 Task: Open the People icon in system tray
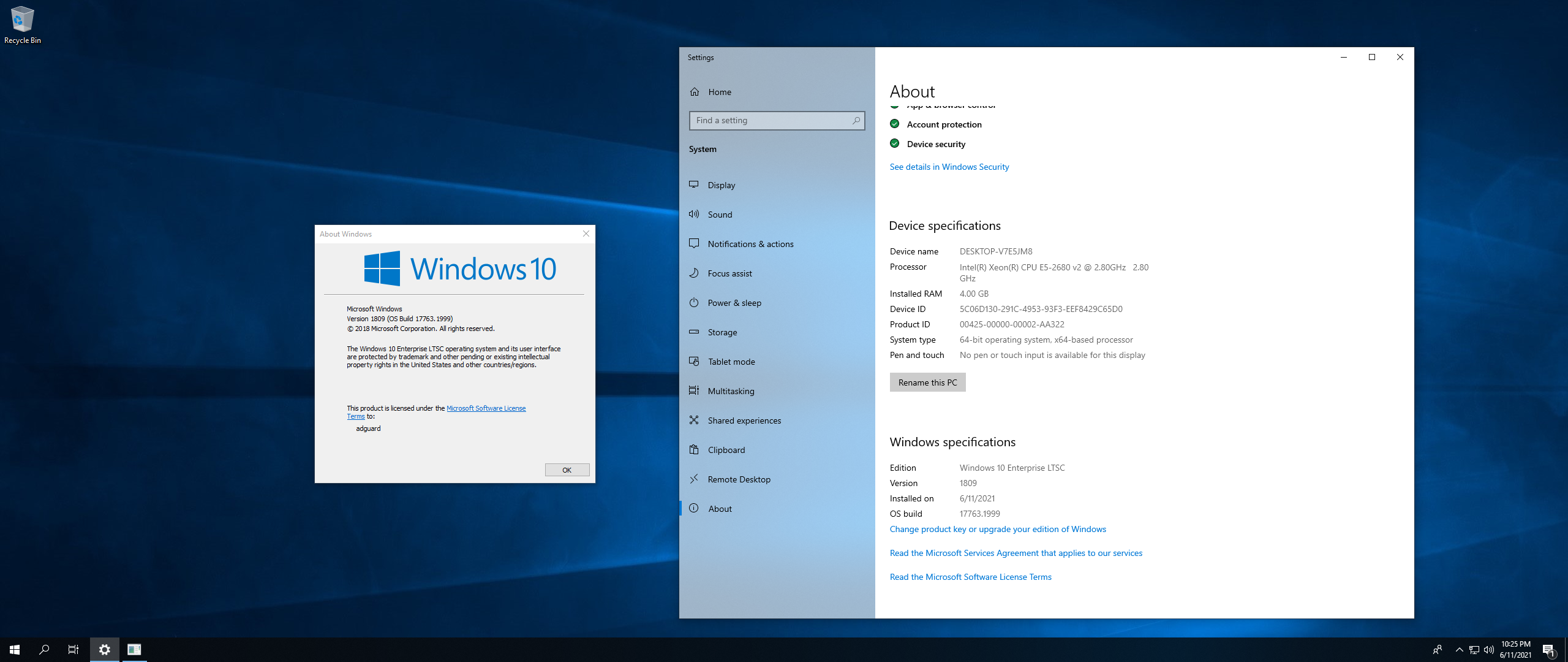[1438, 650]
